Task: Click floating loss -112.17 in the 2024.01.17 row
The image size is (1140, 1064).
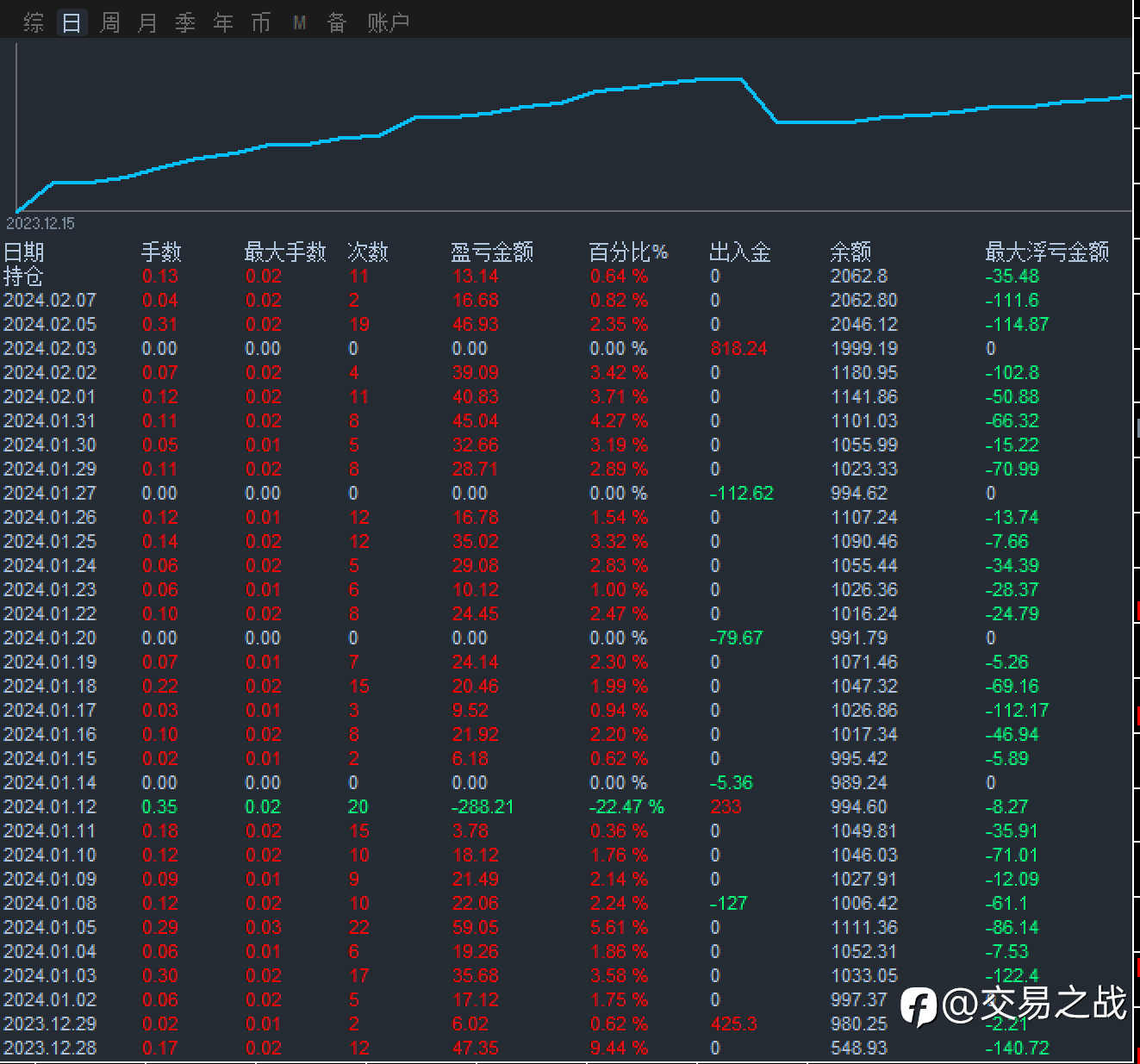Action: (1018, 710)
